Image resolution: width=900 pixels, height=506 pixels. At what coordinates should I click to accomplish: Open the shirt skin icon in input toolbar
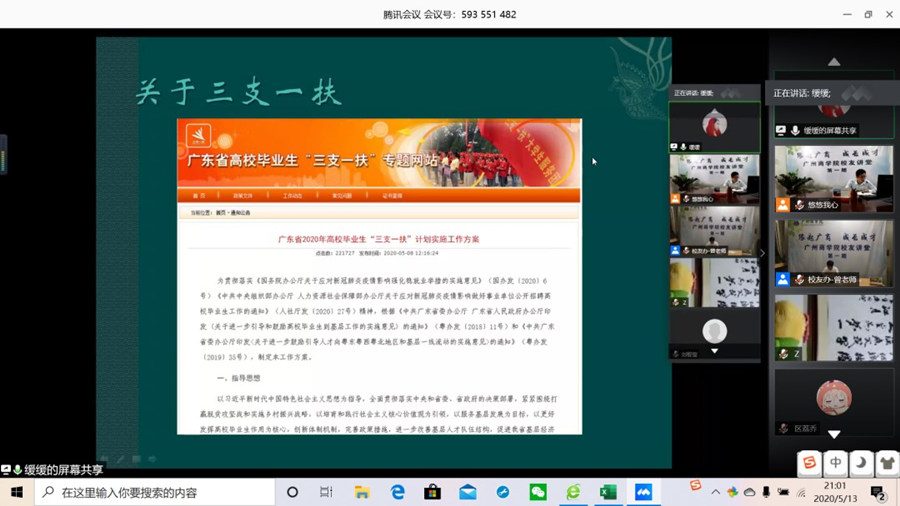point(886,463)
